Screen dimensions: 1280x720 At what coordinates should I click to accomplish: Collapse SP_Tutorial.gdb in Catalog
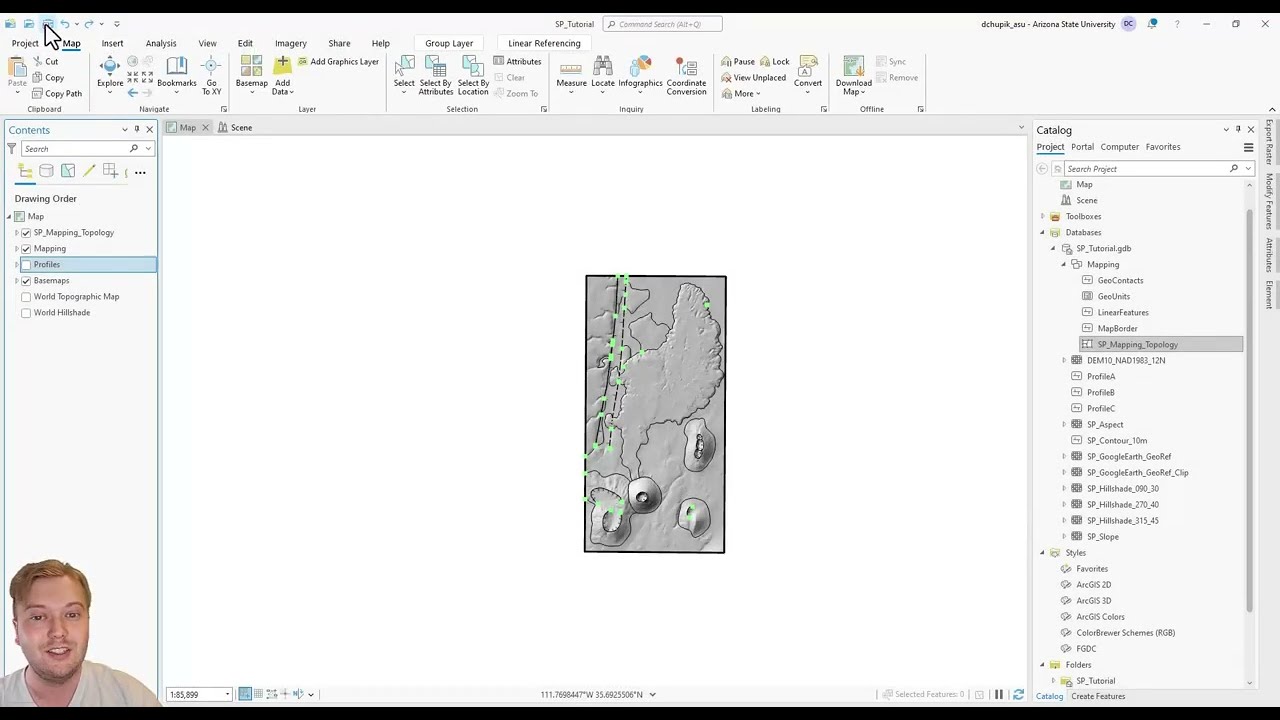click(1053, 249)
